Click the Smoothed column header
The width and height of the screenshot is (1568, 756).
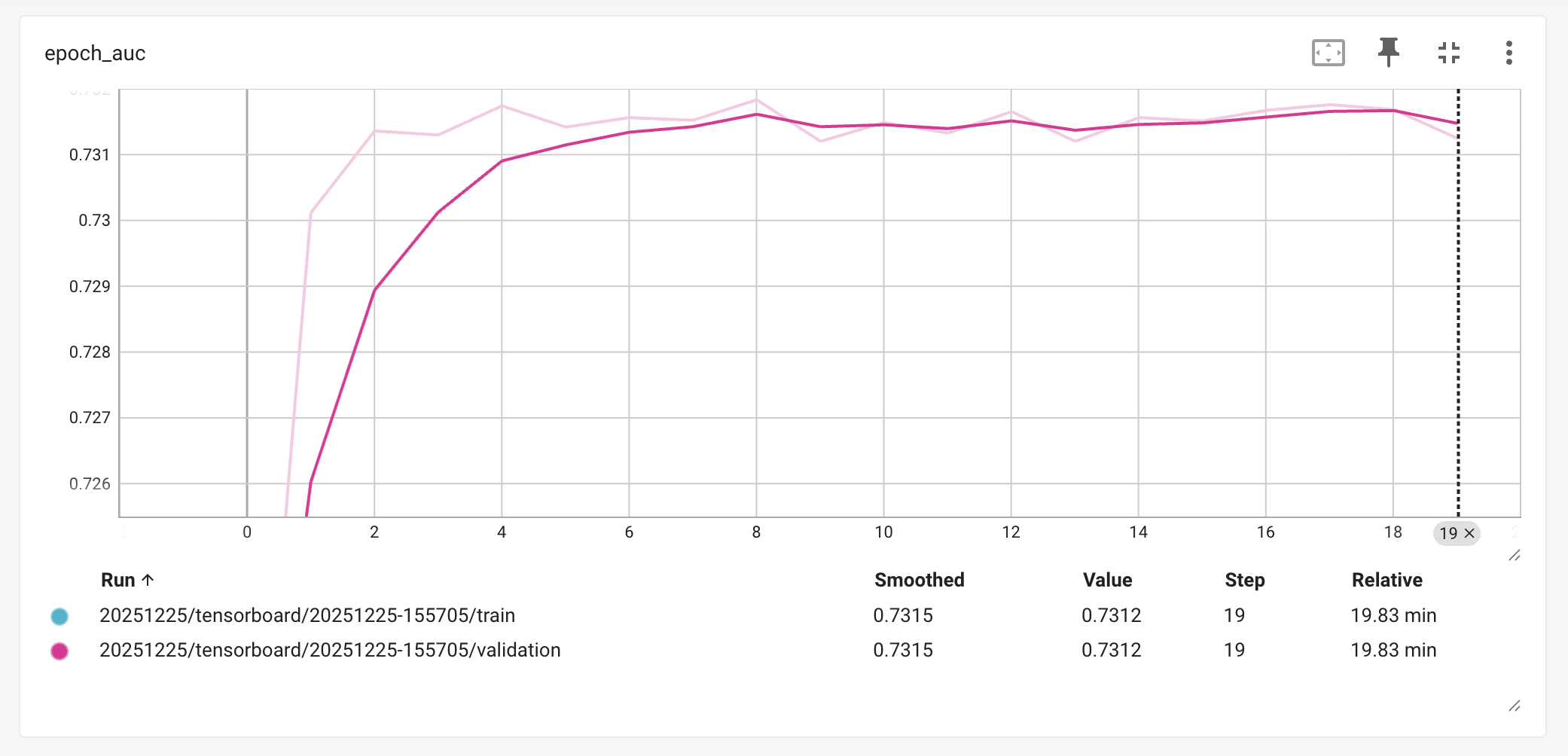pos(919,580)
